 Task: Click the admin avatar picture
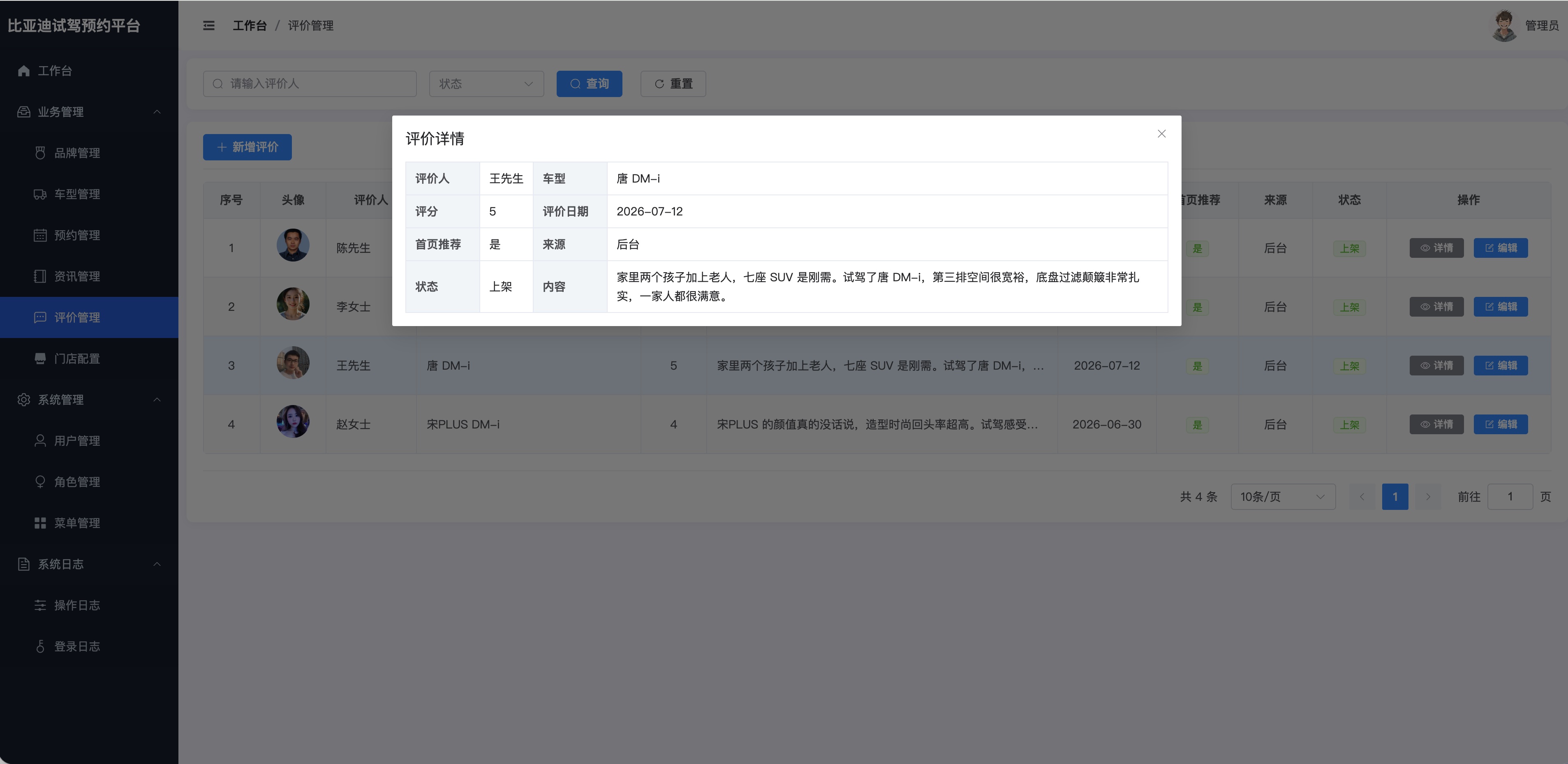pos(1505,25)
